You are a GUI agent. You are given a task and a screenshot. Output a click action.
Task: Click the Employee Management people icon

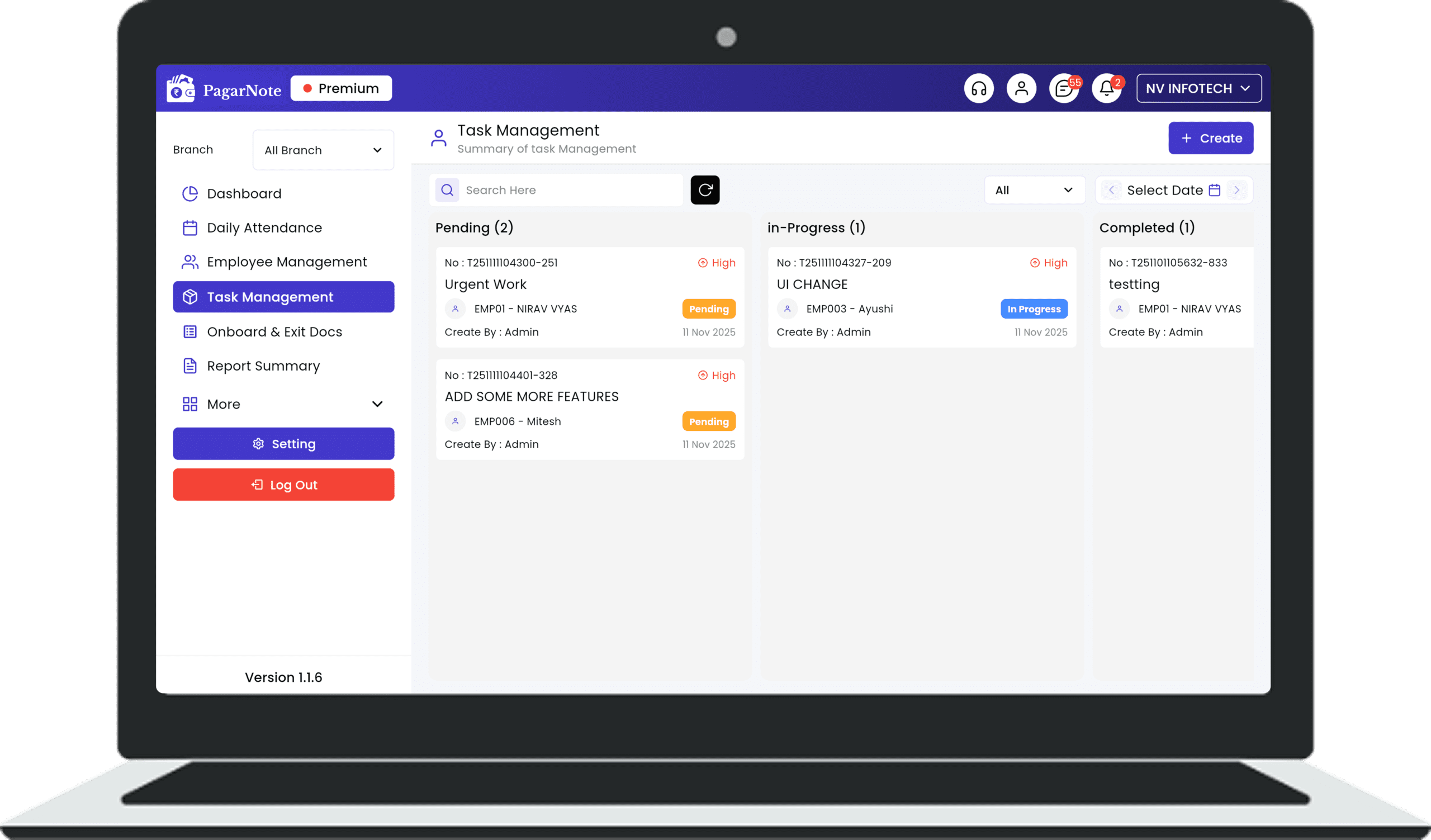[189, 262]
